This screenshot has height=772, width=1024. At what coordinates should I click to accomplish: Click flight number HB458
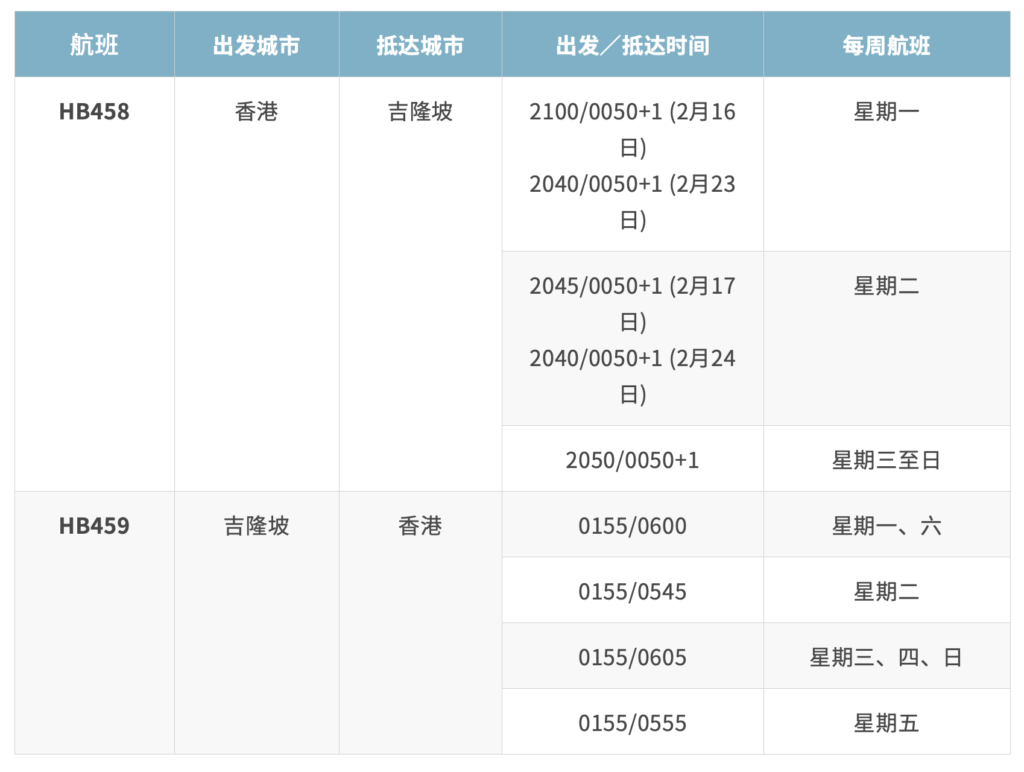[94, 112]
